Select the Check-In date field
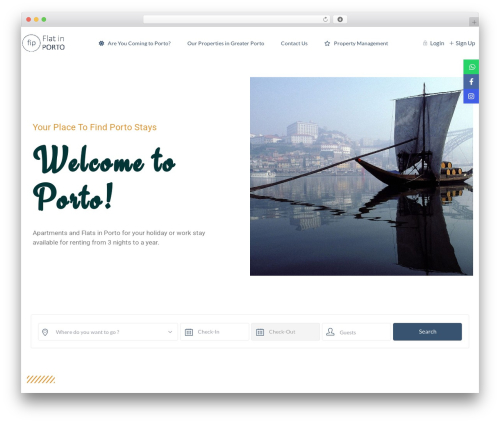The image size is (500, 423). click(x=215, y=332)
